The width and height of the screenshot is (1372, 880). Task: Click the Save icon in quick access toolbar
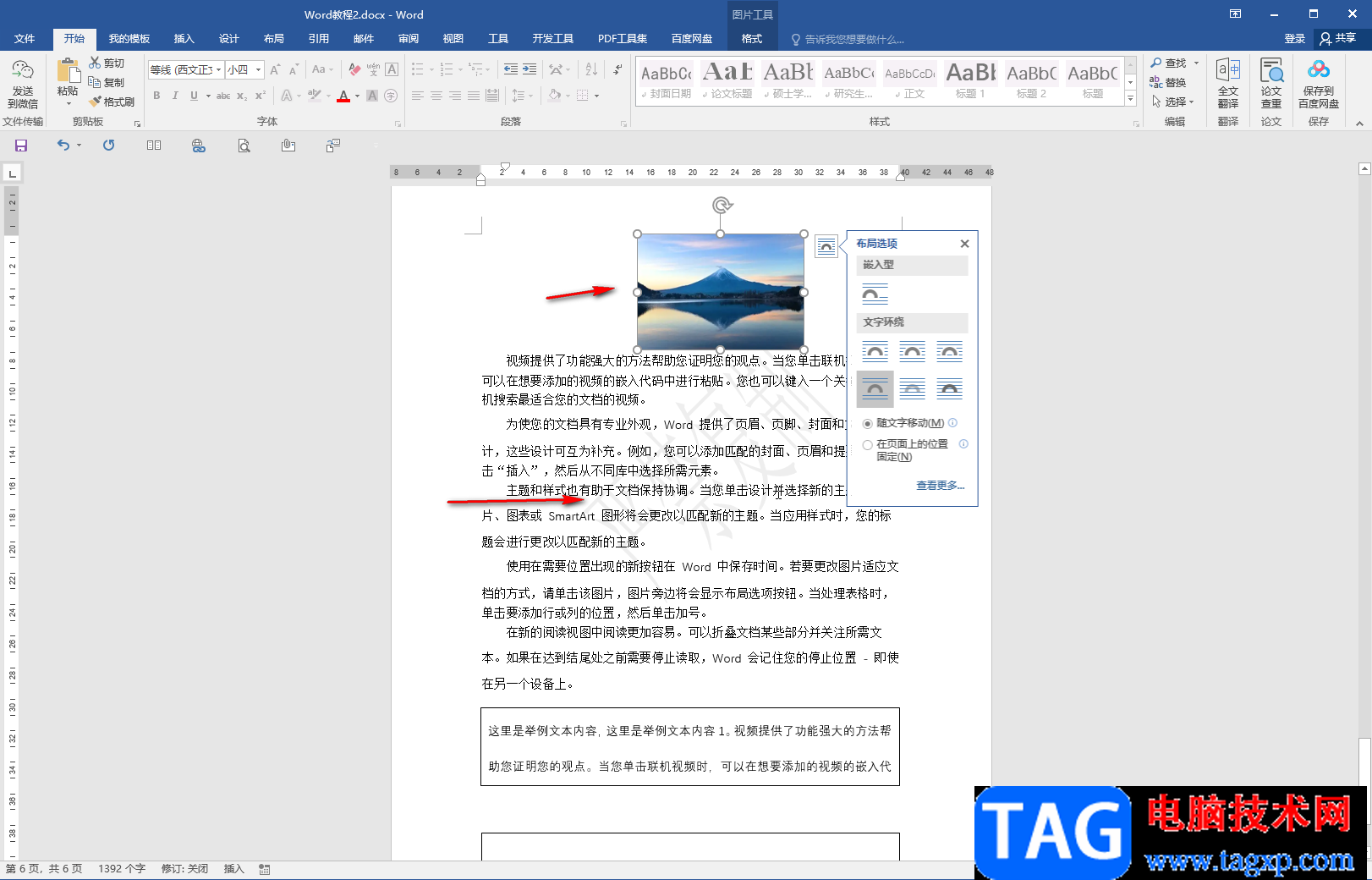pos(21,146)
